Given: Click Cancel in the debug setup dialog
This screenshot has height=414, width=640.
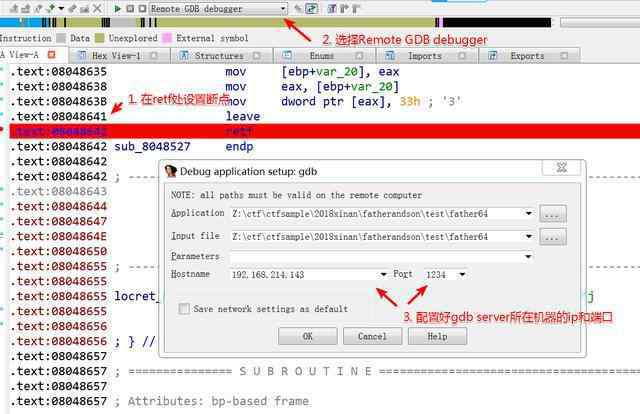Looking at the screenshot, I should click(372, 336).
